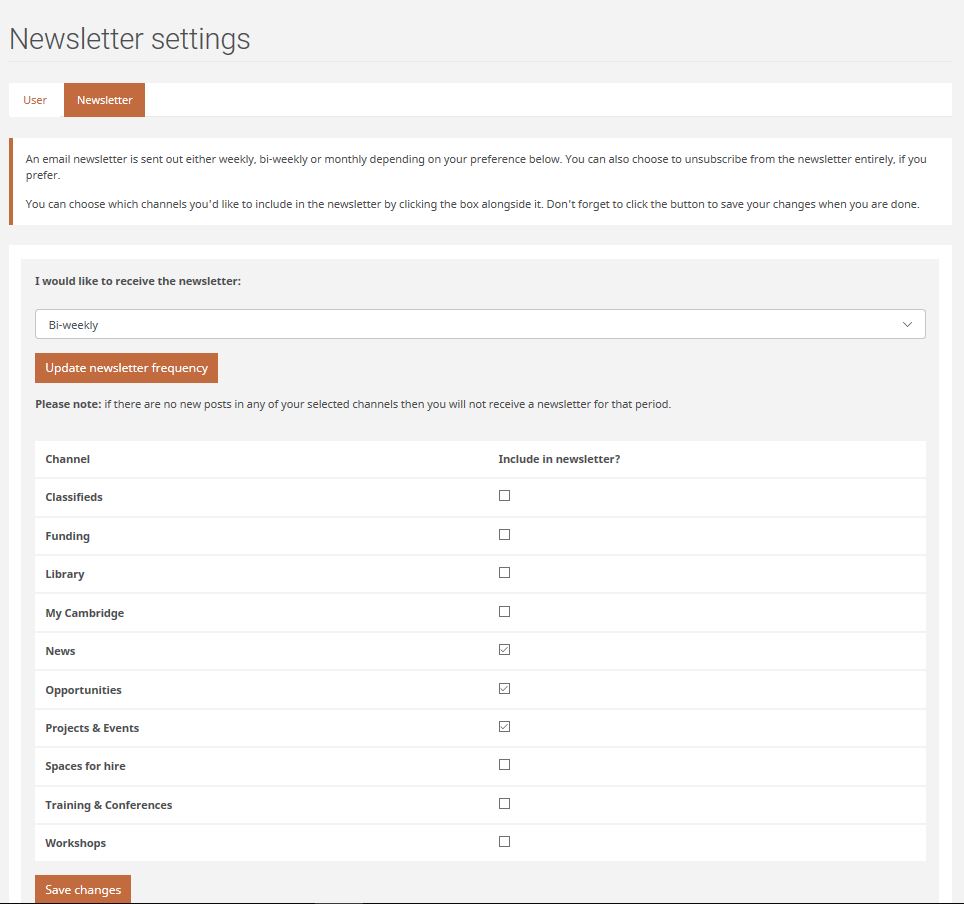Uncheck the News channel checkbox

504,650
